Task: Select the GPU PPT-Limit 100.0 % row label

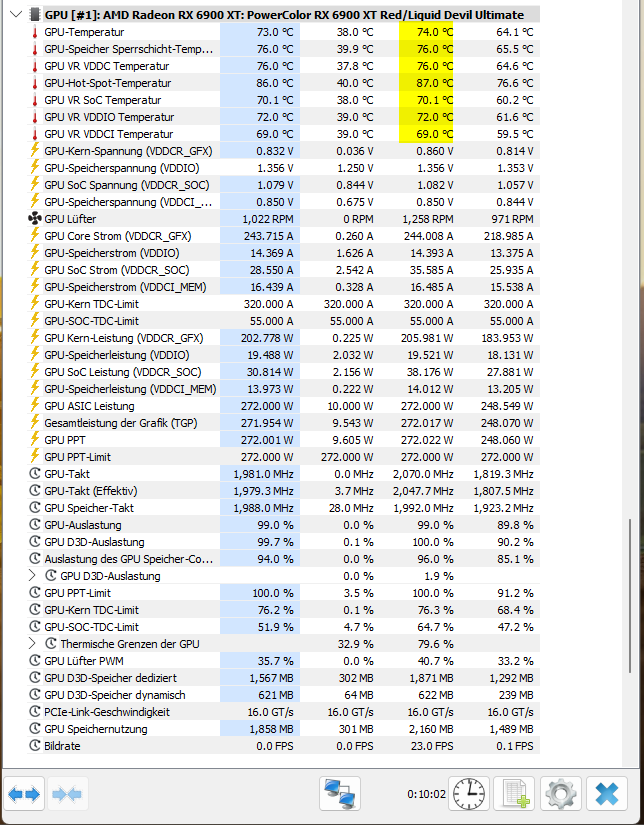Action: [x=77, y=593]
